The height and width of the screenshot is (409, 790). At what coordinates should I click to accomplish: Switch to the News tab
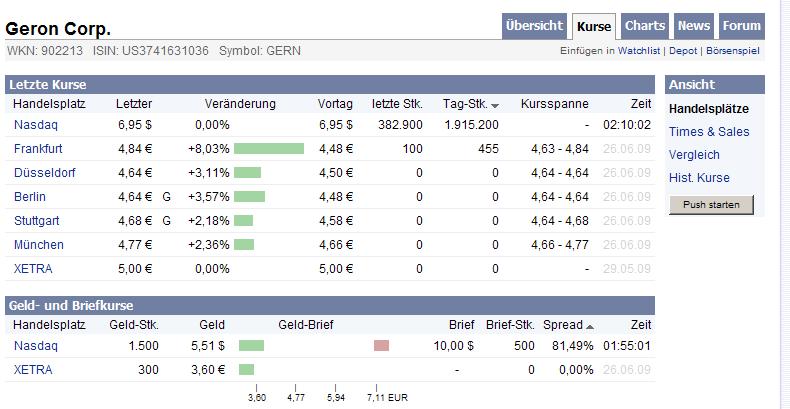[694, 27]
